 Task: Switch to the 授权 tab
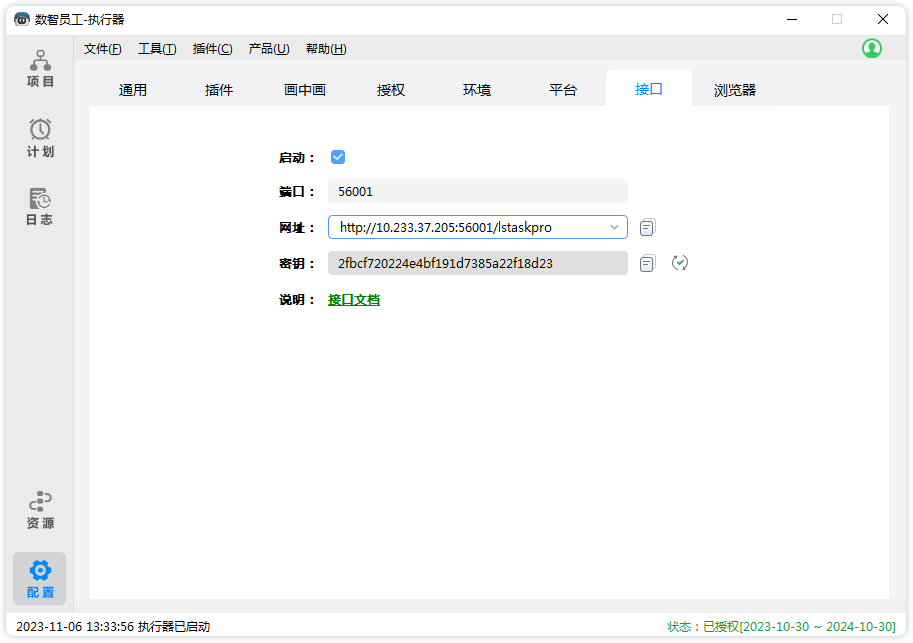click(391, 90)
